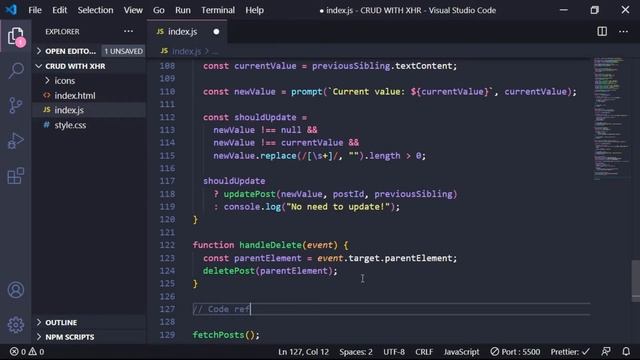
Task: Open the File menu
Action: (x=35, y=10)
